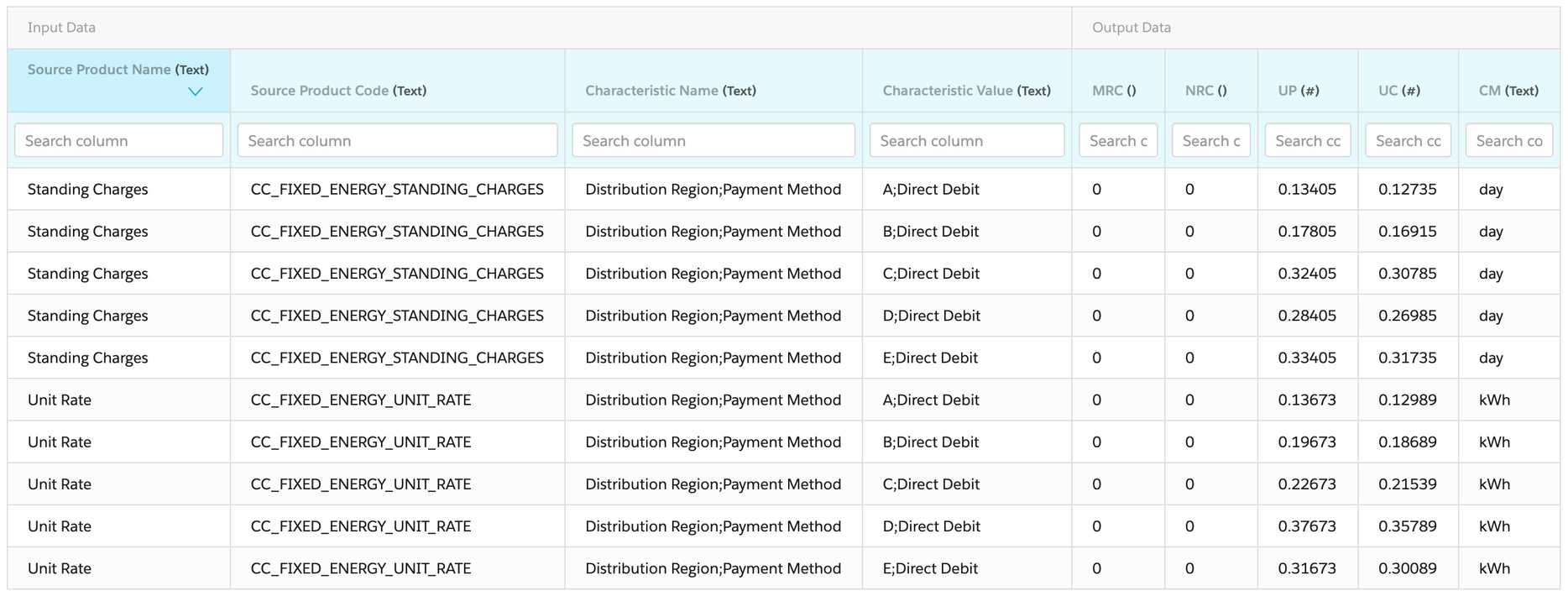
Task: Click UC value 0.31735
Action: coord(1408,358)
